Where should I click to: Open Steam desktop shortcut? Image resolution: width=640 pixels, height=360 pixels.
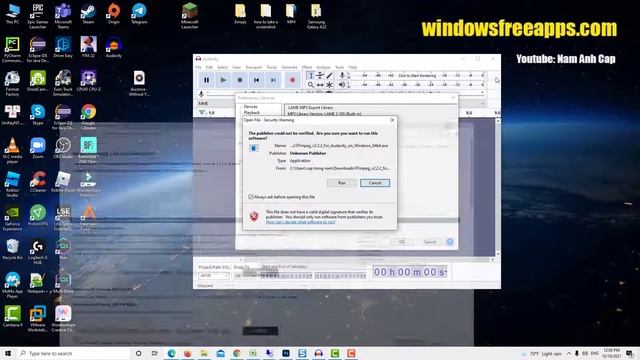(88, 13)
